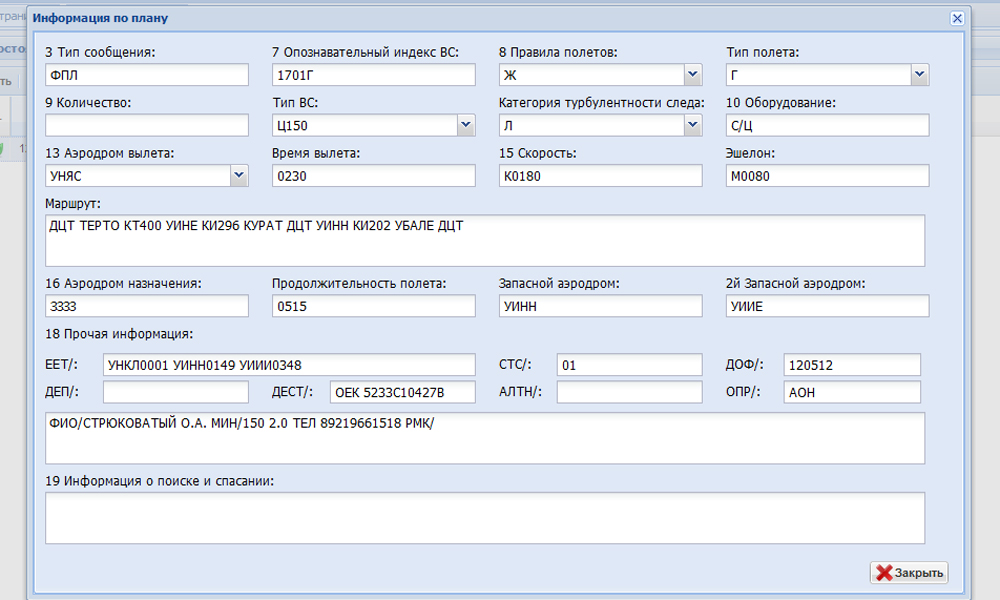Click inside the Маршрут text area
This screenshot has width=1000, height=600.
point(484,240)
